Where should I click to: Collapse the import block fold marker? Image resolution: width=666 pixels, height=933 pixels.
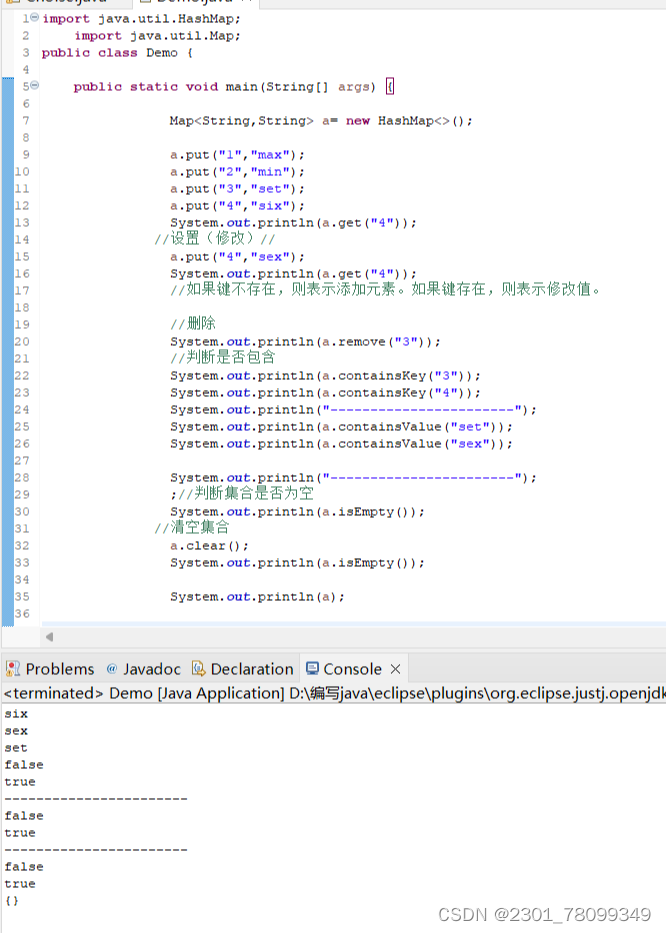point(35,17)
